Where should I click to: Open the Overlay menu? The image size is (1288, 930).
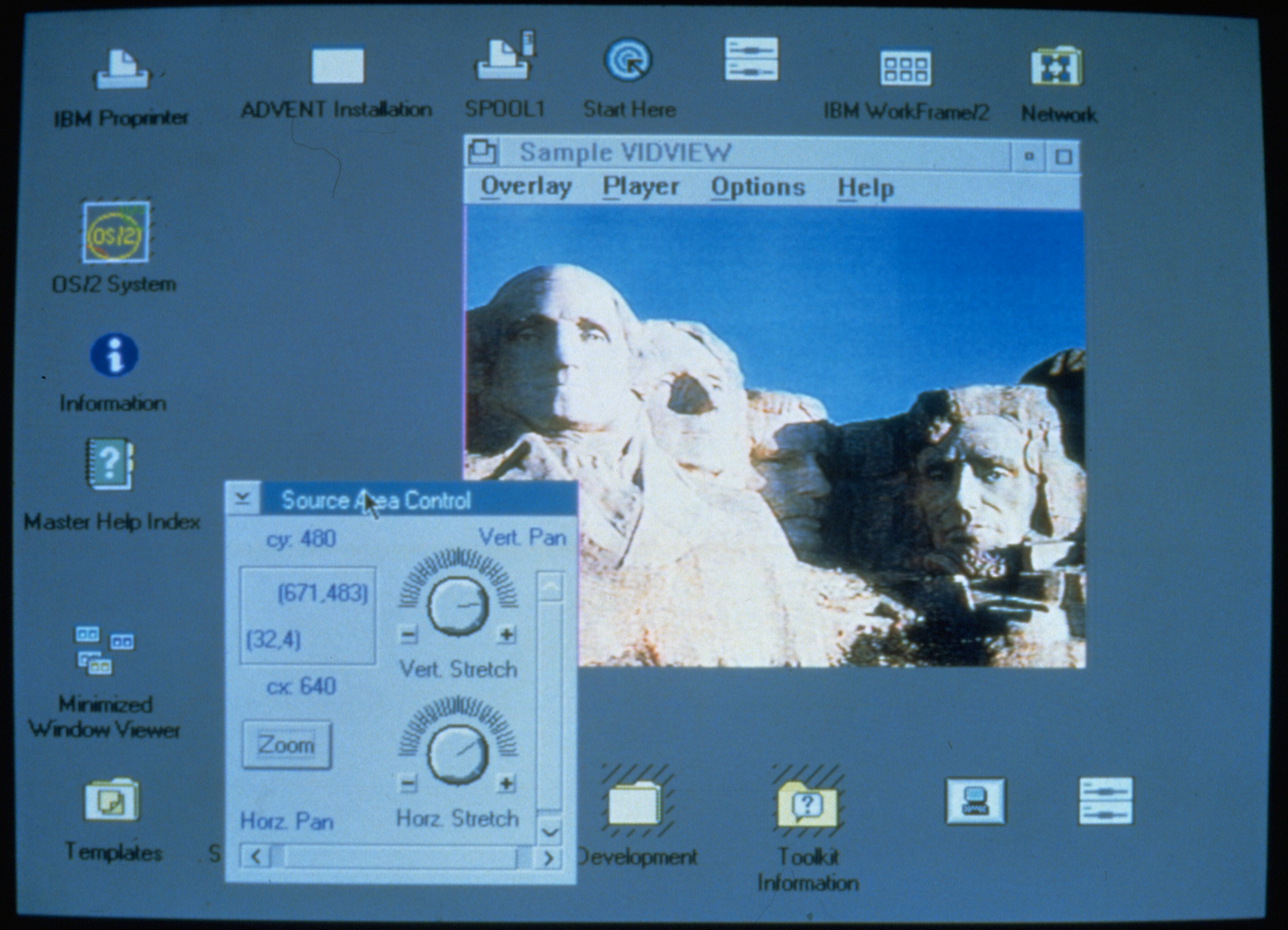(x=526, y=187)
